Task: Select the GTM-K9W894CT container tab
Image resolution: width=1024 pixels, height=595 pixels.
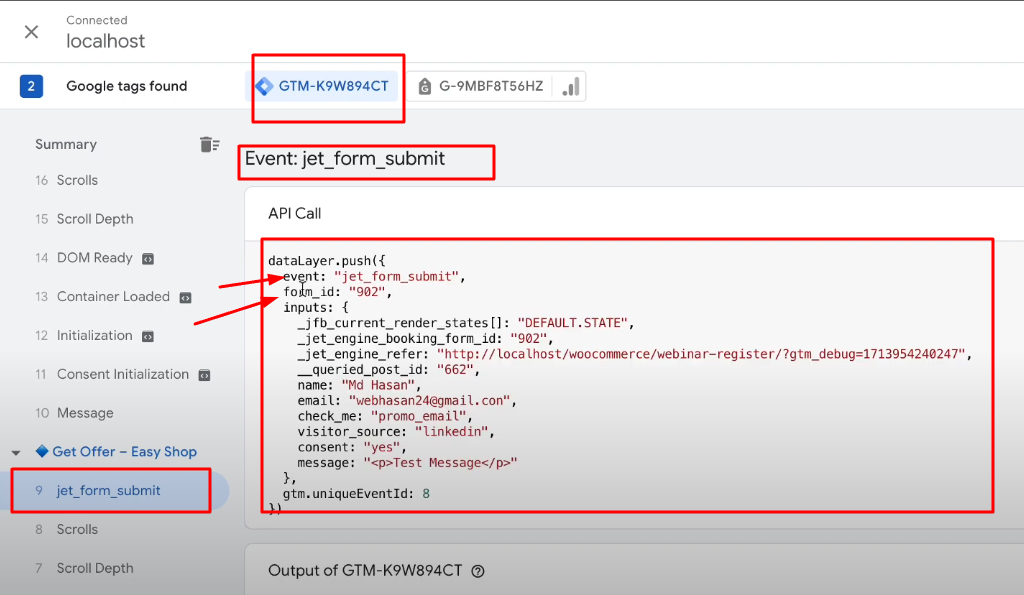Action: [x=323, y=86]
